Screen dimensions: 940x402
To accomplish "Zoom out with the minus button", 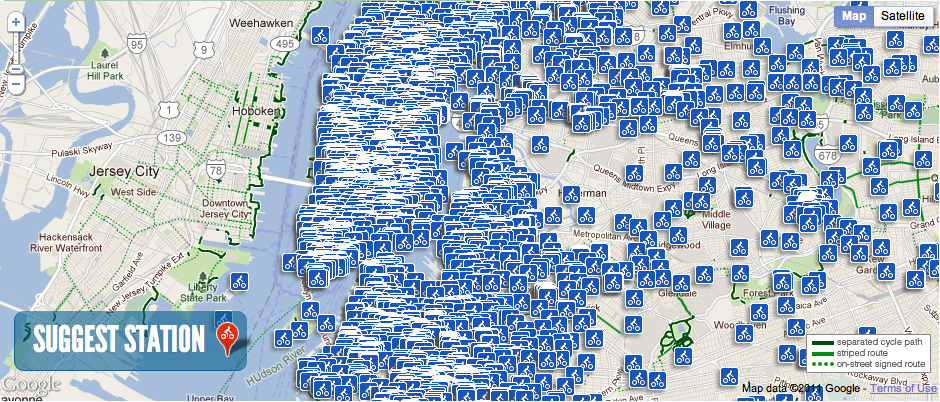I will point(16,86).
